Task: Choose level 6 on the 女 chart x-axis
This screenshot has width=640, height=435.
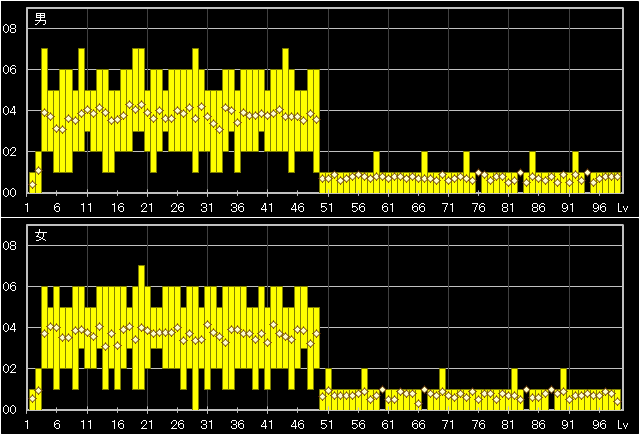Action: (57, 425)
